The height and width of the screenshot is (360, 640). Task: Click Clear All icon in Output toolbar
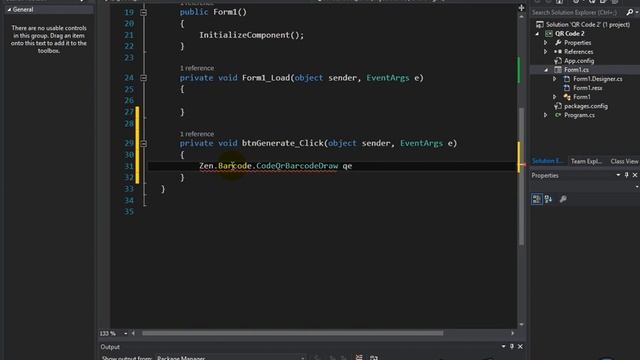[359, 358]
